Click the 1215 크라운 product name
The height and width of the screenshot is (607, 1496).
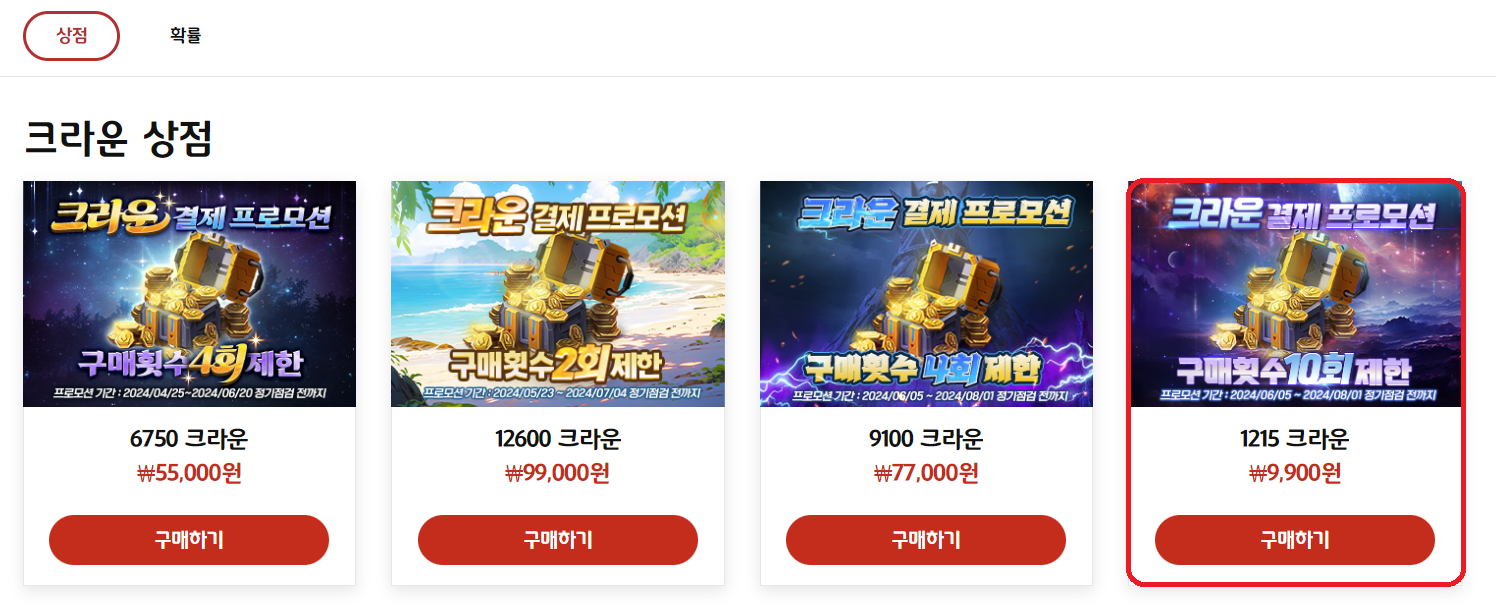point(1295,439)
